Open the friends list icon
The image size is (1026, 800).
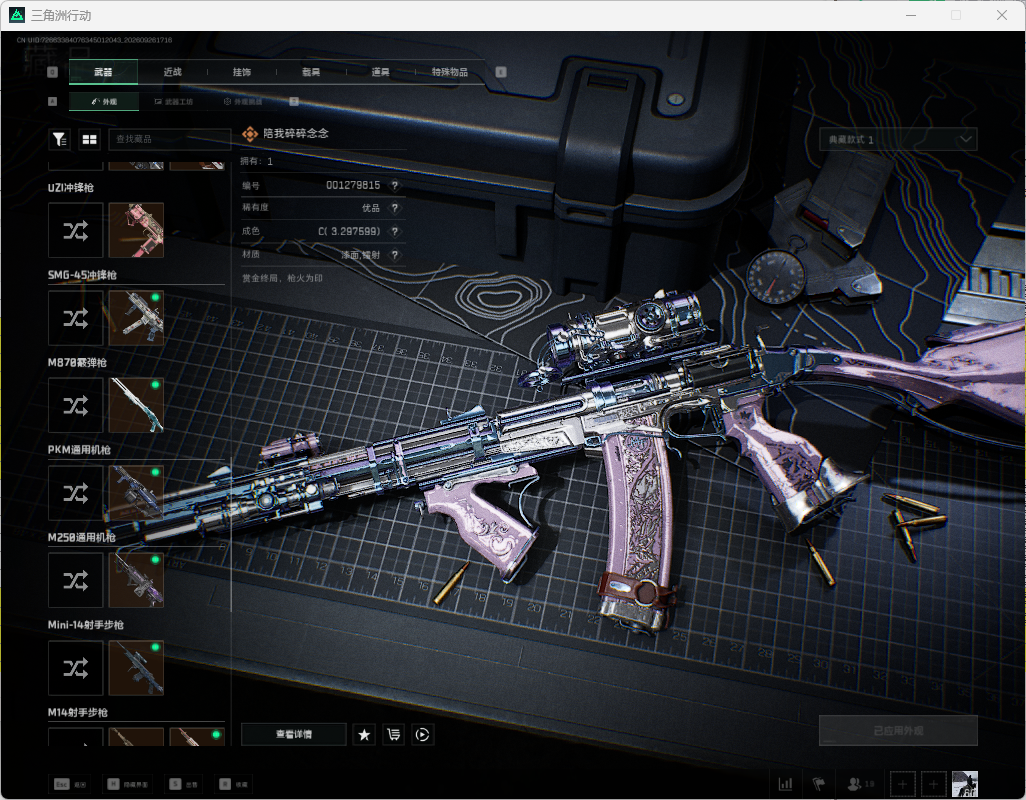click(860, 784)
